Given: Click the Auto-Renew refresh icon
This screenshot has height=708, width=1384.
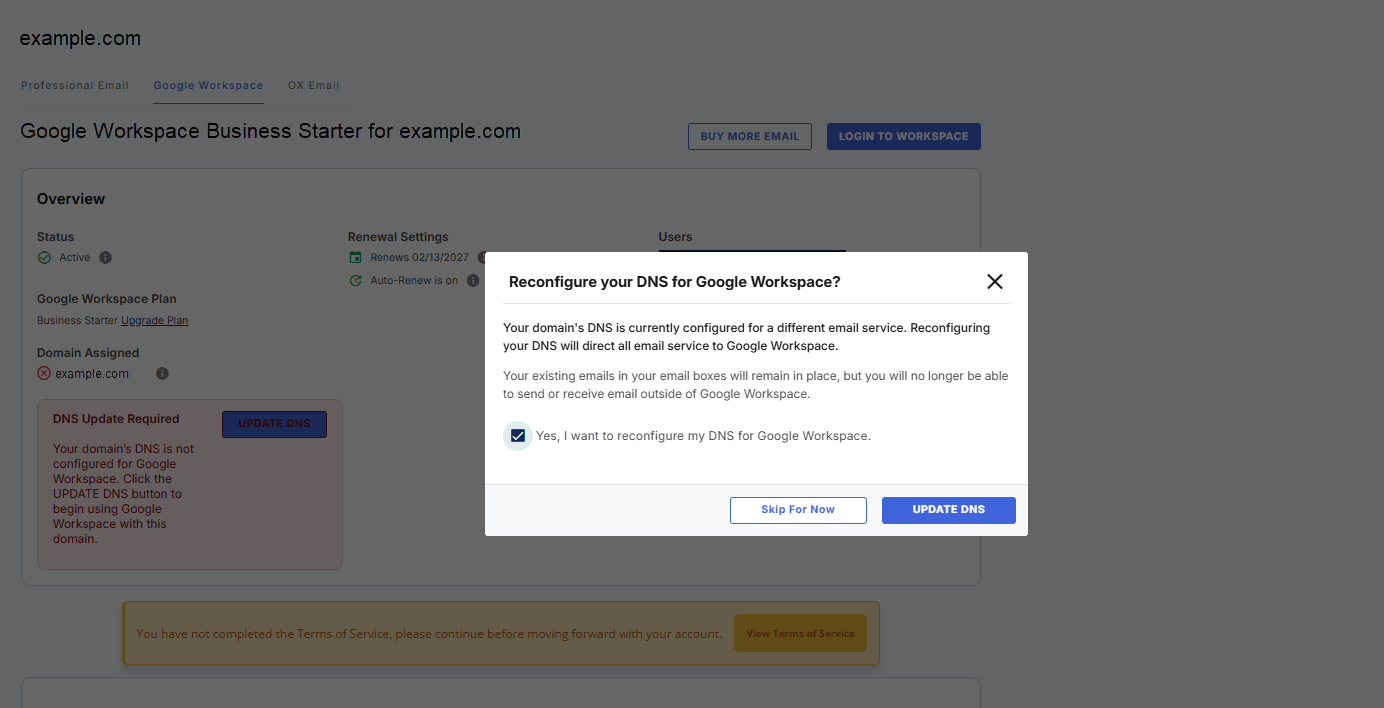Looking at the screenshot, I should pos(355,281).
